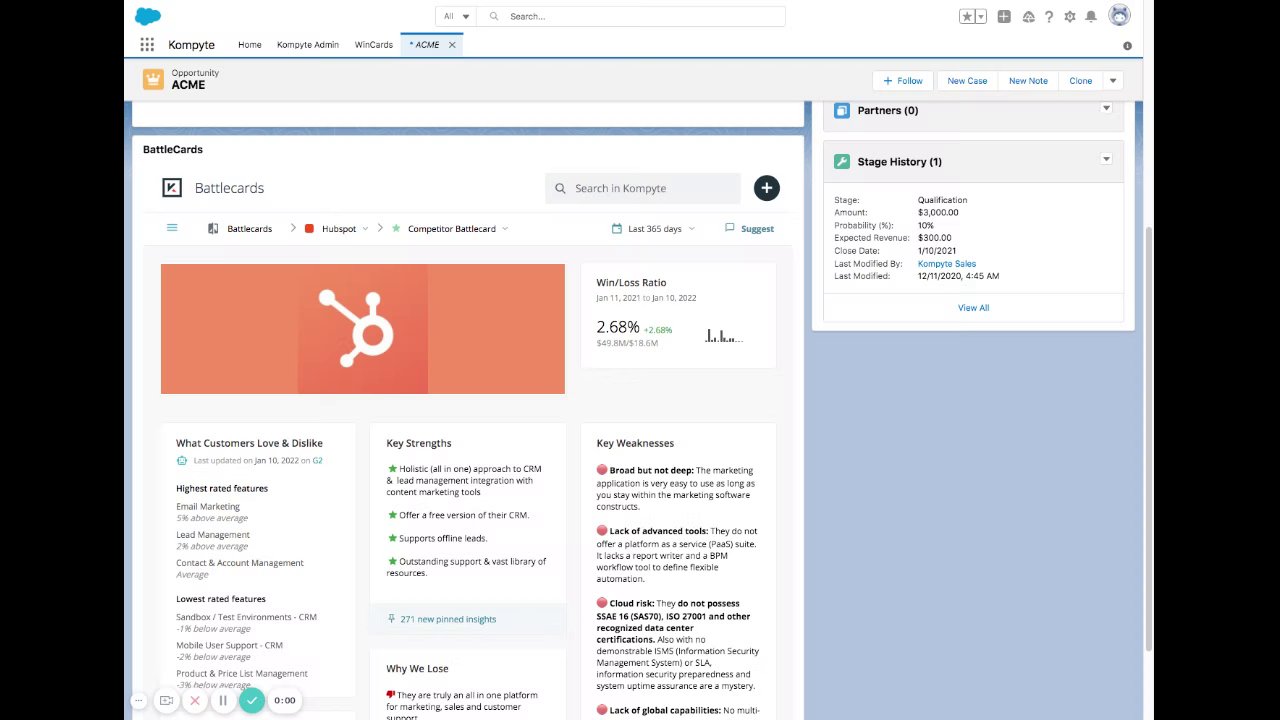
Task: Click the Kompyte logo in Battlecards header
Action: click(x=172, y=188)
